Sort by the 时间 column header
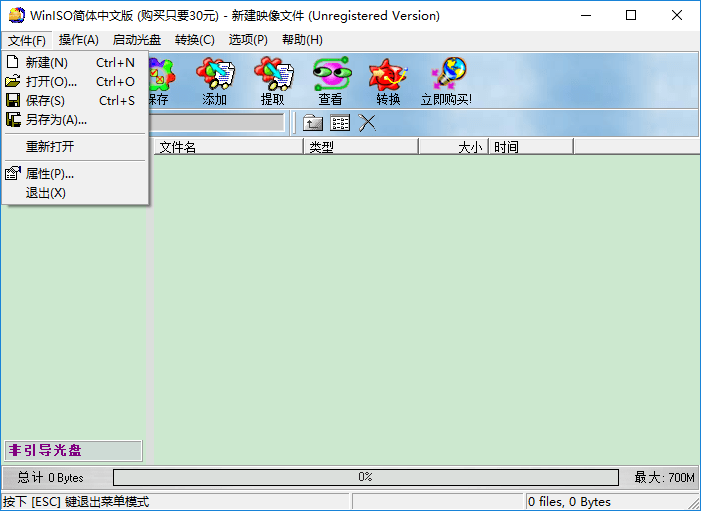The image size is (701, 511). pos(531,147)
